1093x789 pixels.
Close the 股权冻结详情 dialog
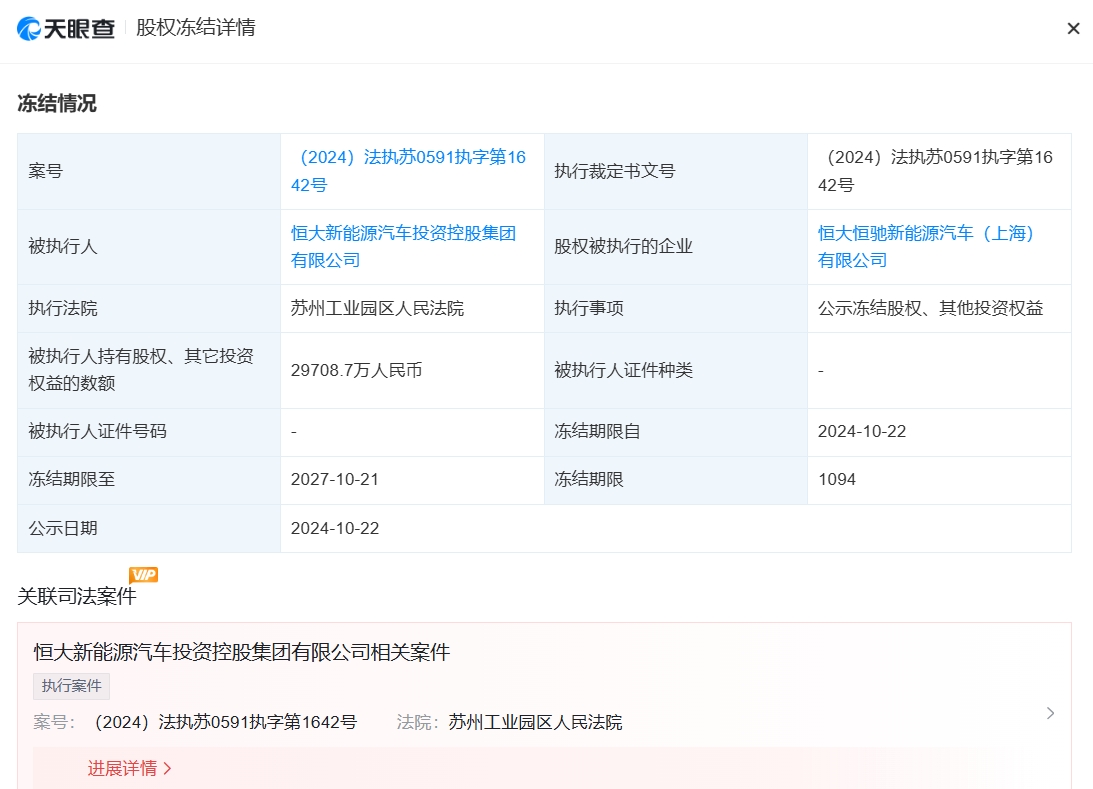1073,29
